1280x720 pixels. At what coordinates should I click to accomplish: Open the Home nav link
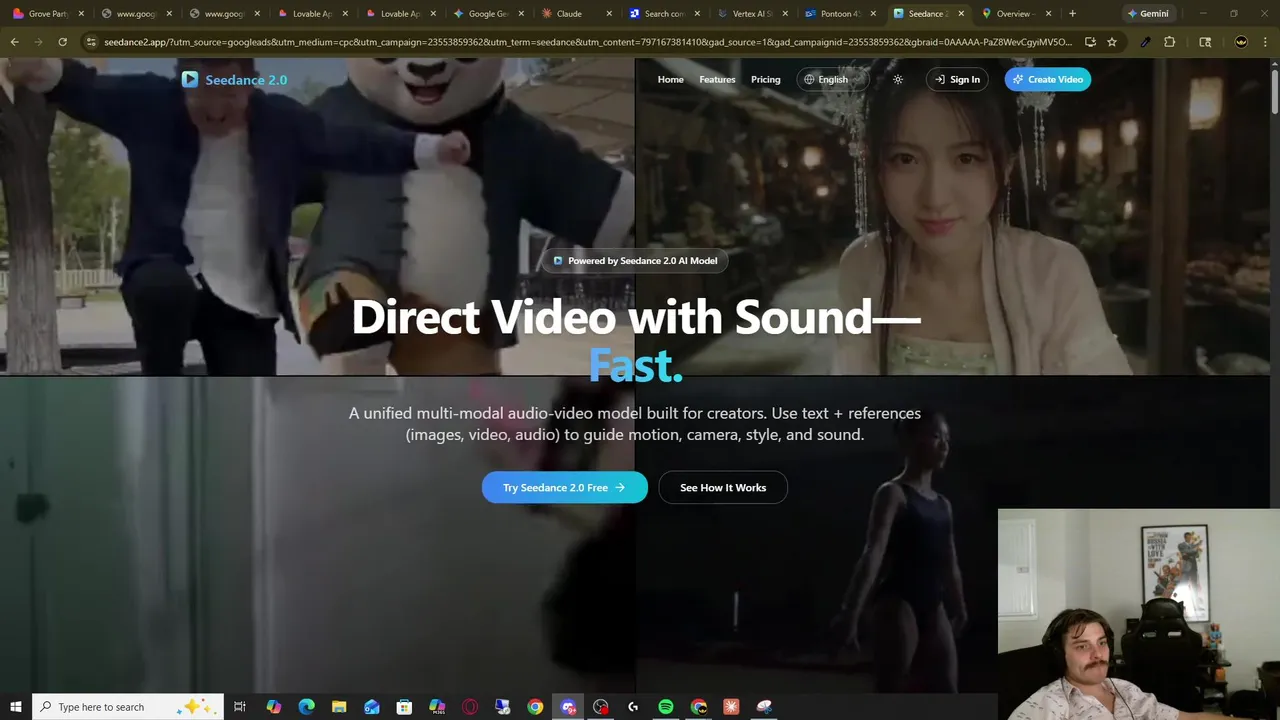tap(671, 80)
